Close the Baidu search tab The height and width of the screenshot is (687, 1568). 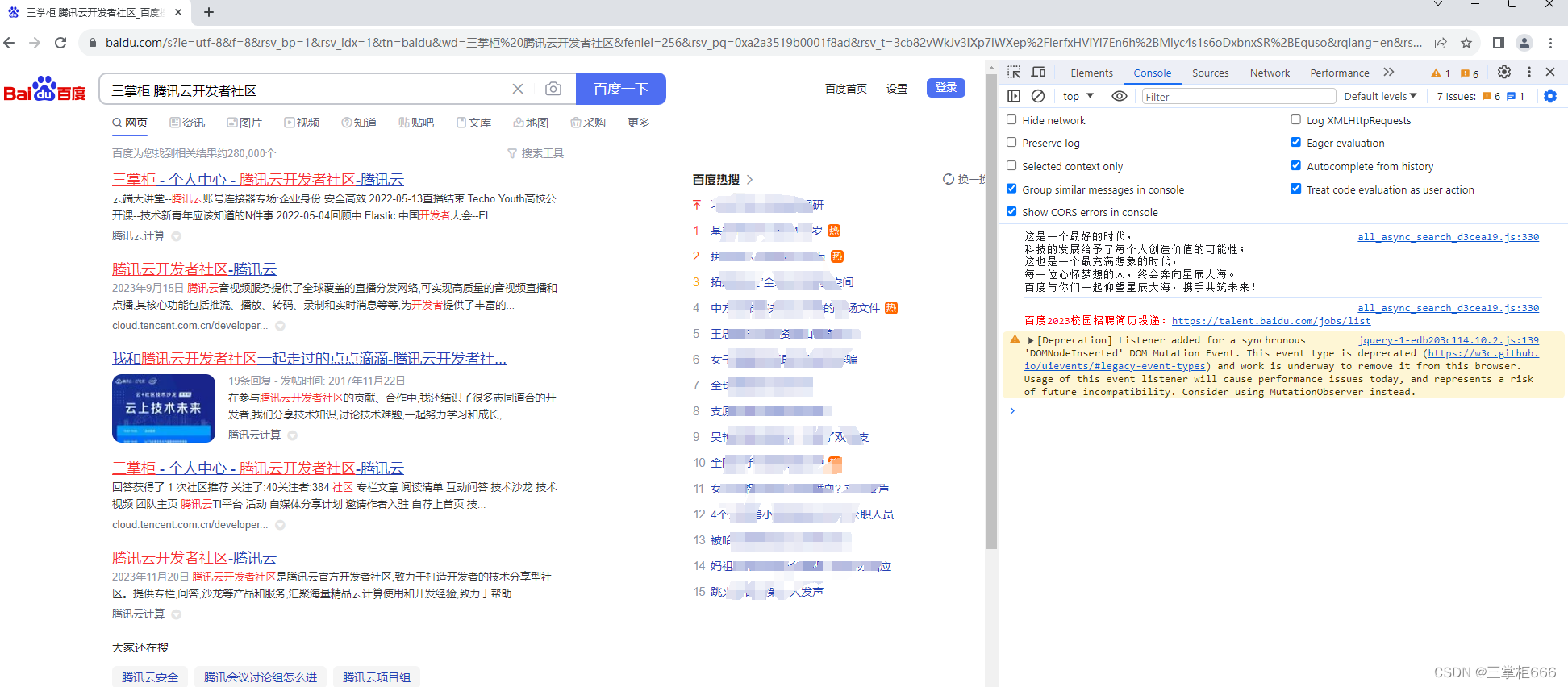pyautogui.click(x=178, y=12)
